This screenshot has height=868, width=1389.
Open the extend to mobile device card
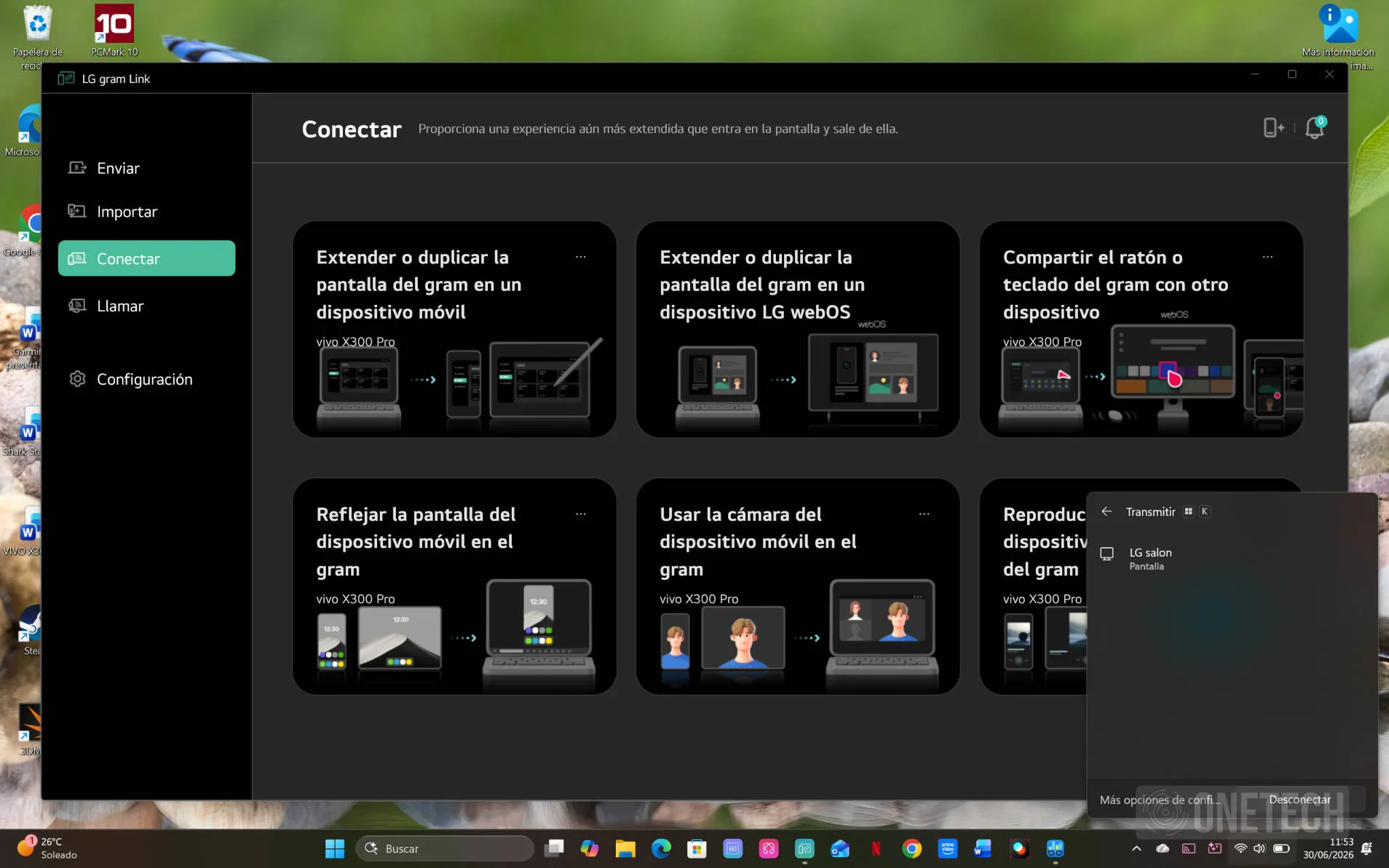[x=454, y=329]
